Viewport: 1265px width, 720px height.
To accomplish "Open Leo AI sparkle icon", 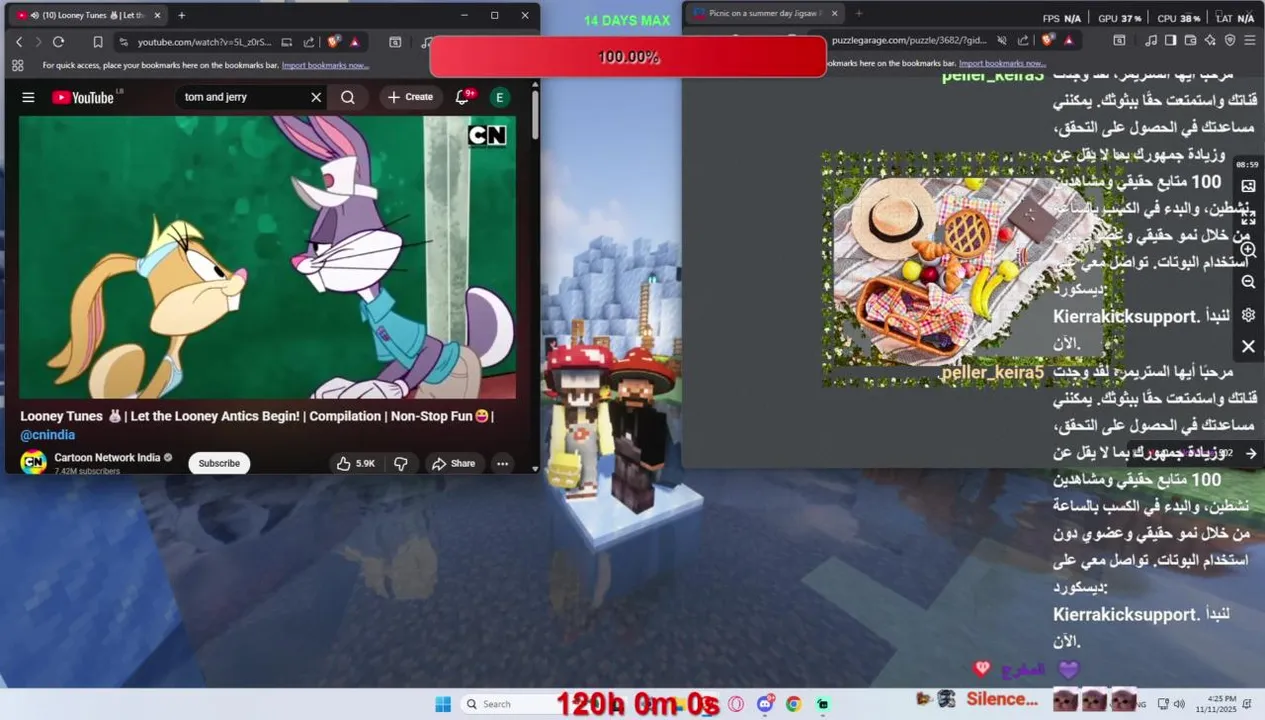I will click(1210, 40).
